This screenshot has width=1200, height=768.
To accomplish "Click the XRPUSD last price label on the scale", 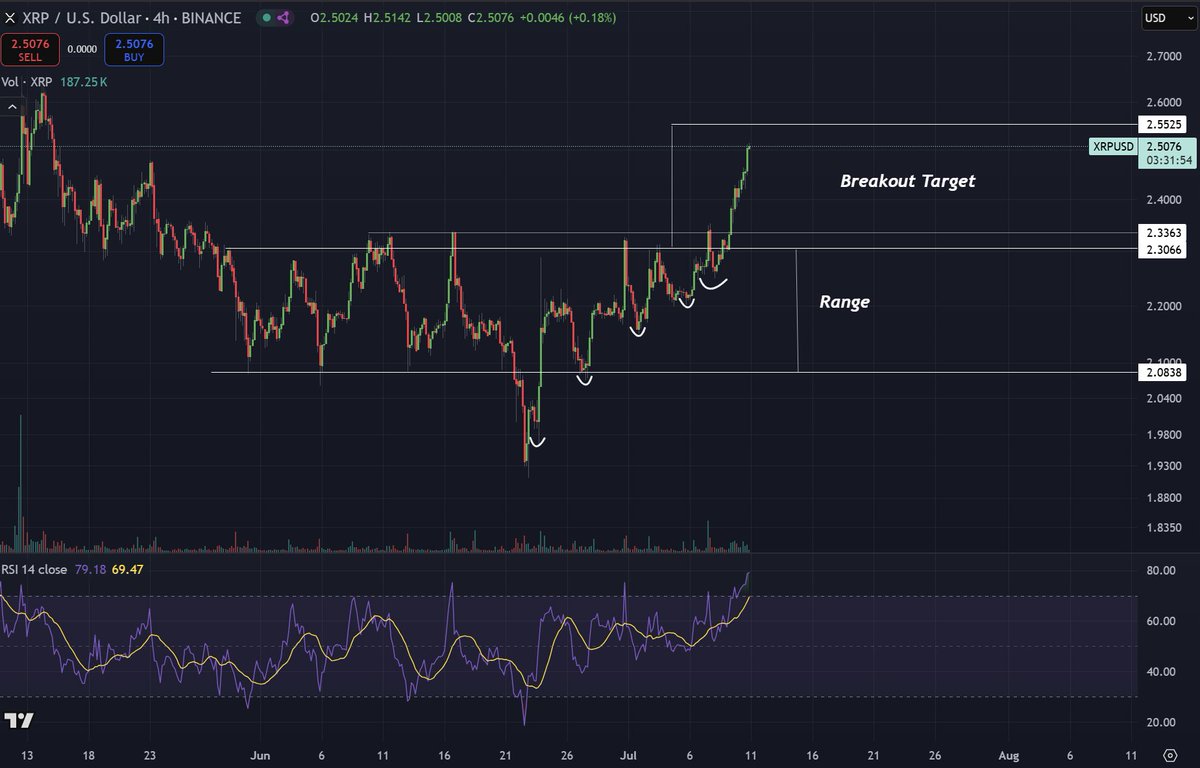I will (x=1114, y=146).
